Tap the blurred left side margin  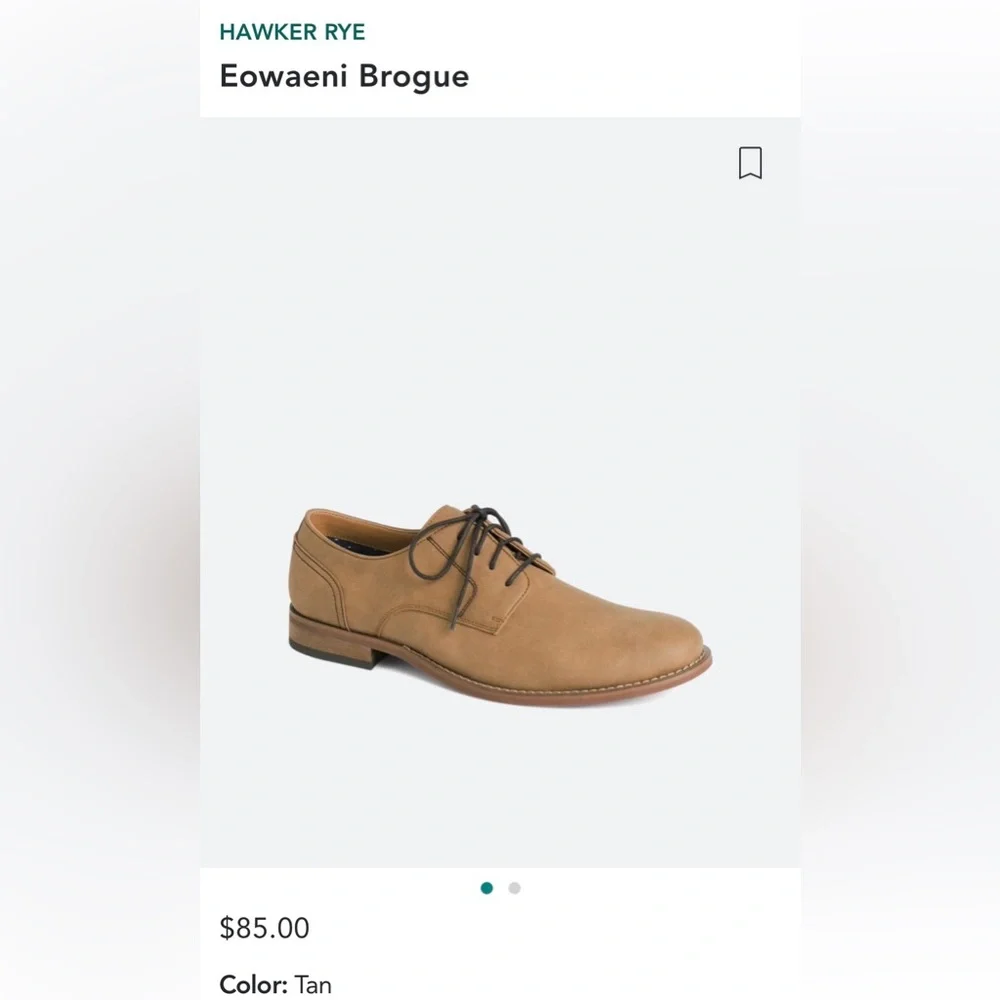100,500
